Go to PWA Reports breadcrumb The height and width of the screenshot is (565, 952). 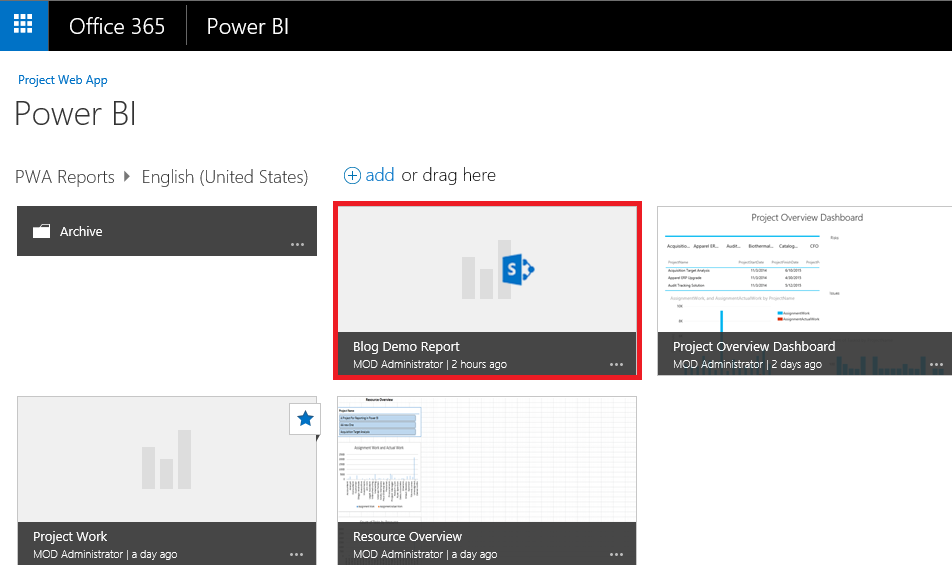(65, 177)
